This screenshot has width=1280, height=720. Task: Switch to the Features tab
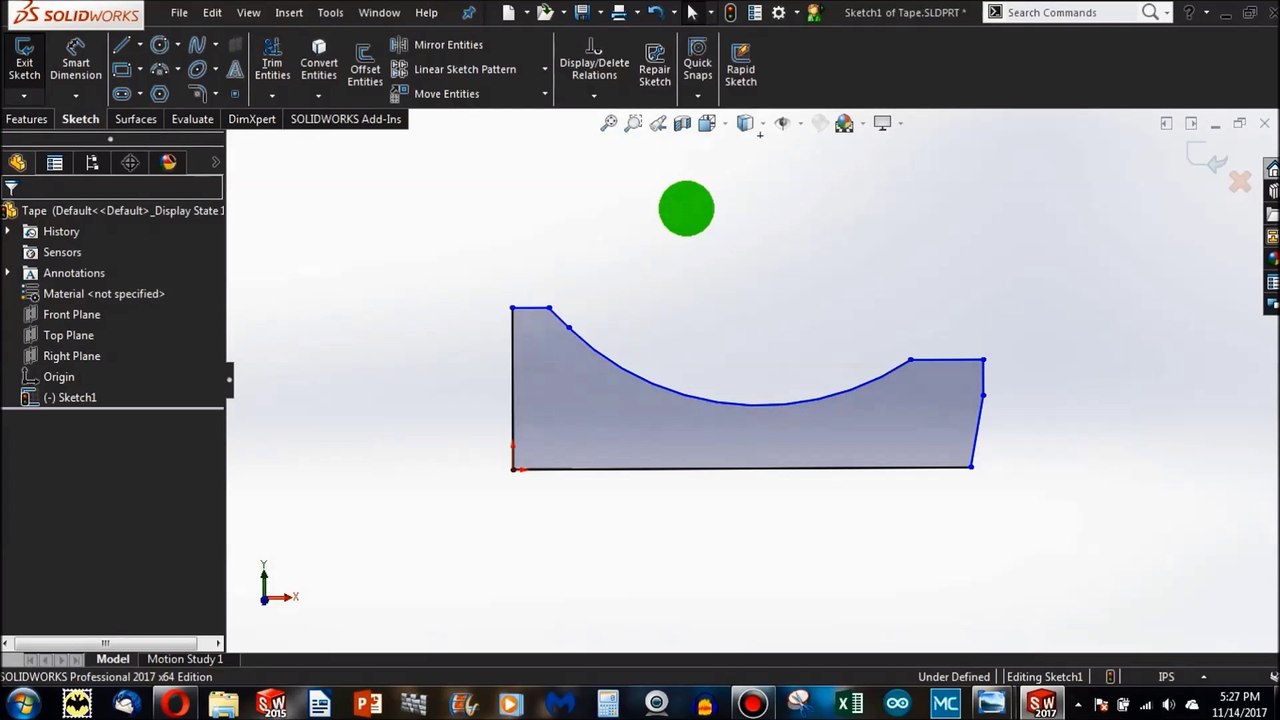26,119
